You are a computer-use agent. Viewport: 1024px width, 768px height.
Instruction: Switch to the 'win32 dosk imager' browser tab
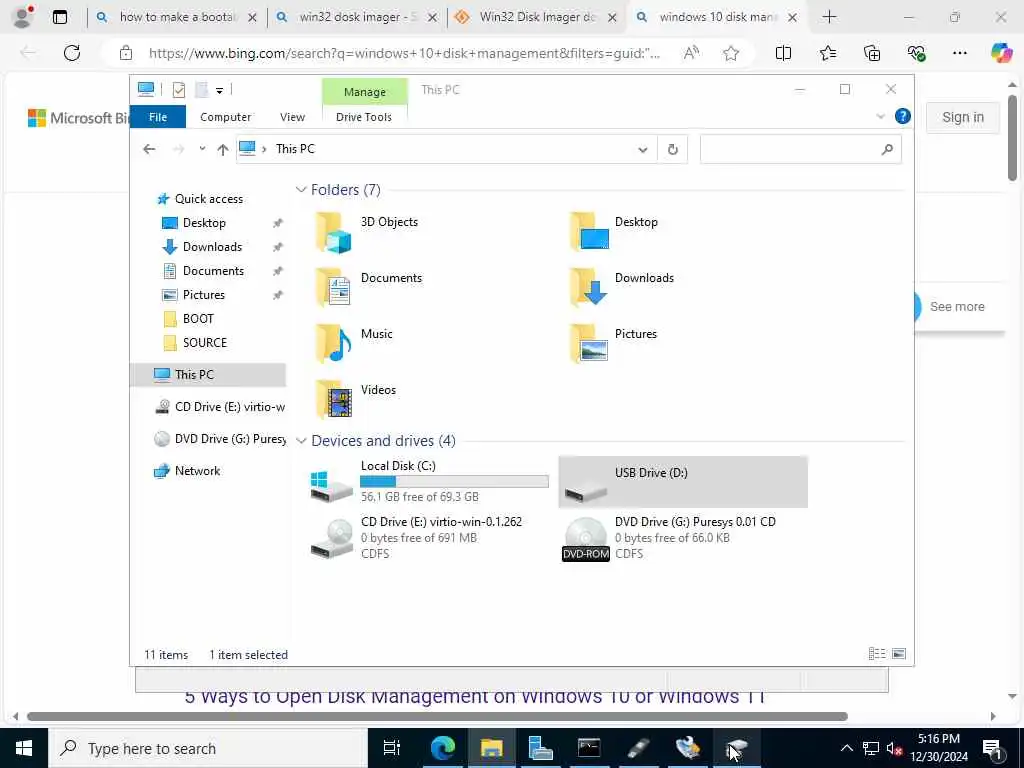pos(356,17)
